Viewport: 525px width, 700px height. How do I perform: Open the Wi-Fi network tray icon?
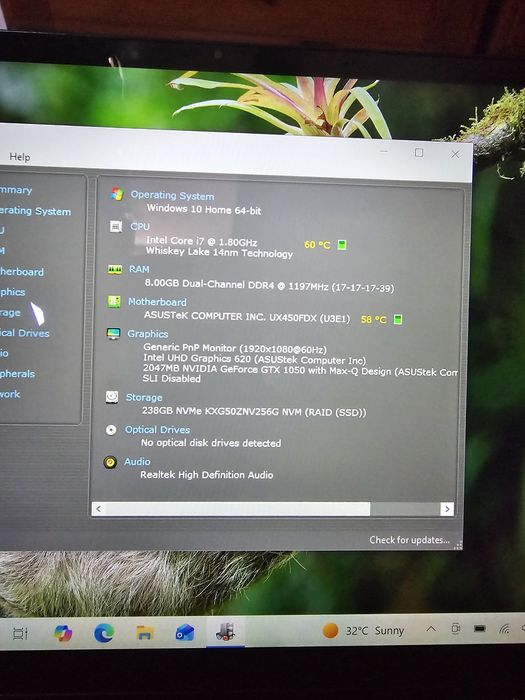point(505,629)
